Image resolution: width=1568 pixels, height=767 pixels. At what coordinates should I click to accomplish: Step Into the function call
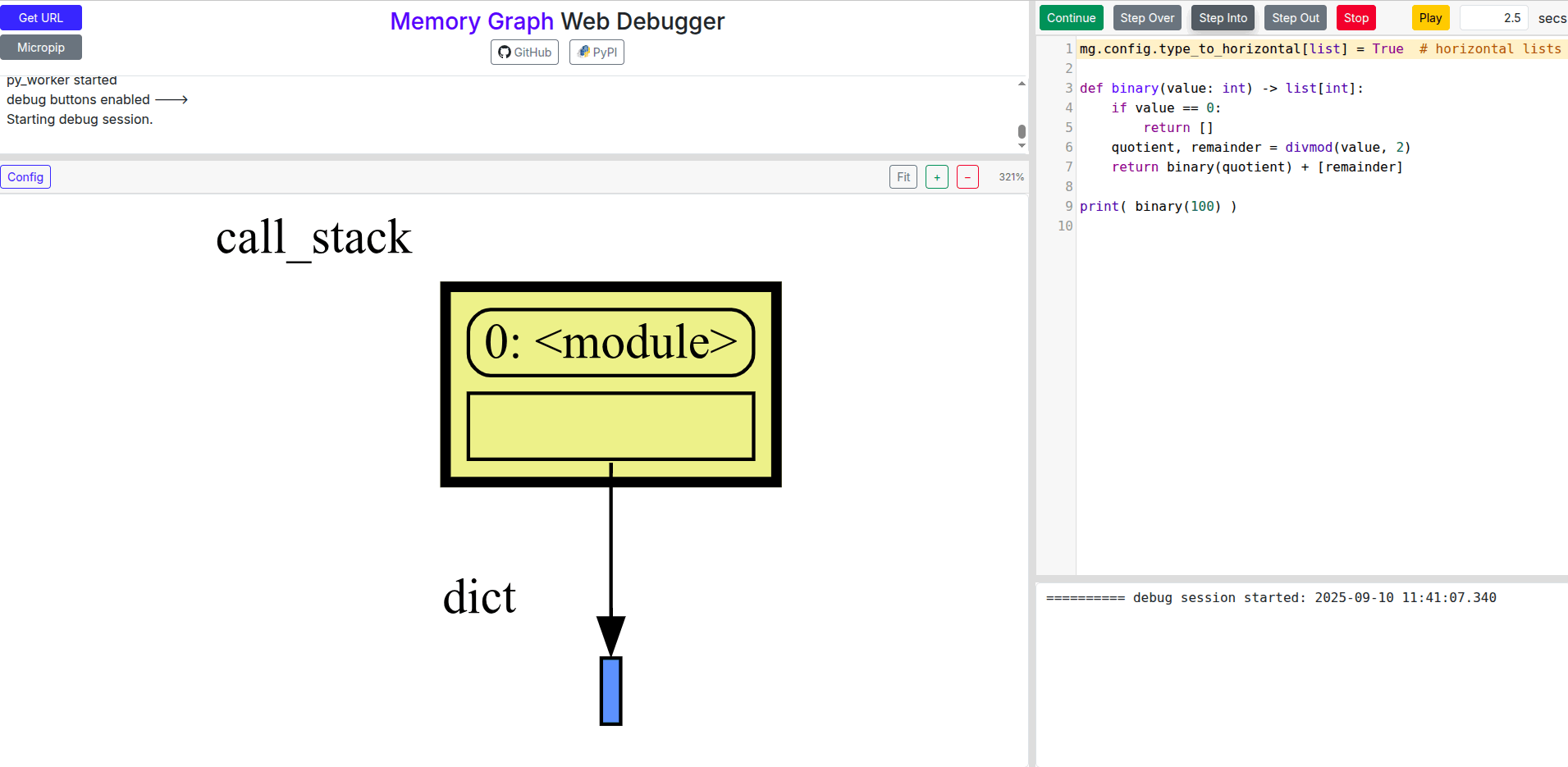coord(1223,18)
